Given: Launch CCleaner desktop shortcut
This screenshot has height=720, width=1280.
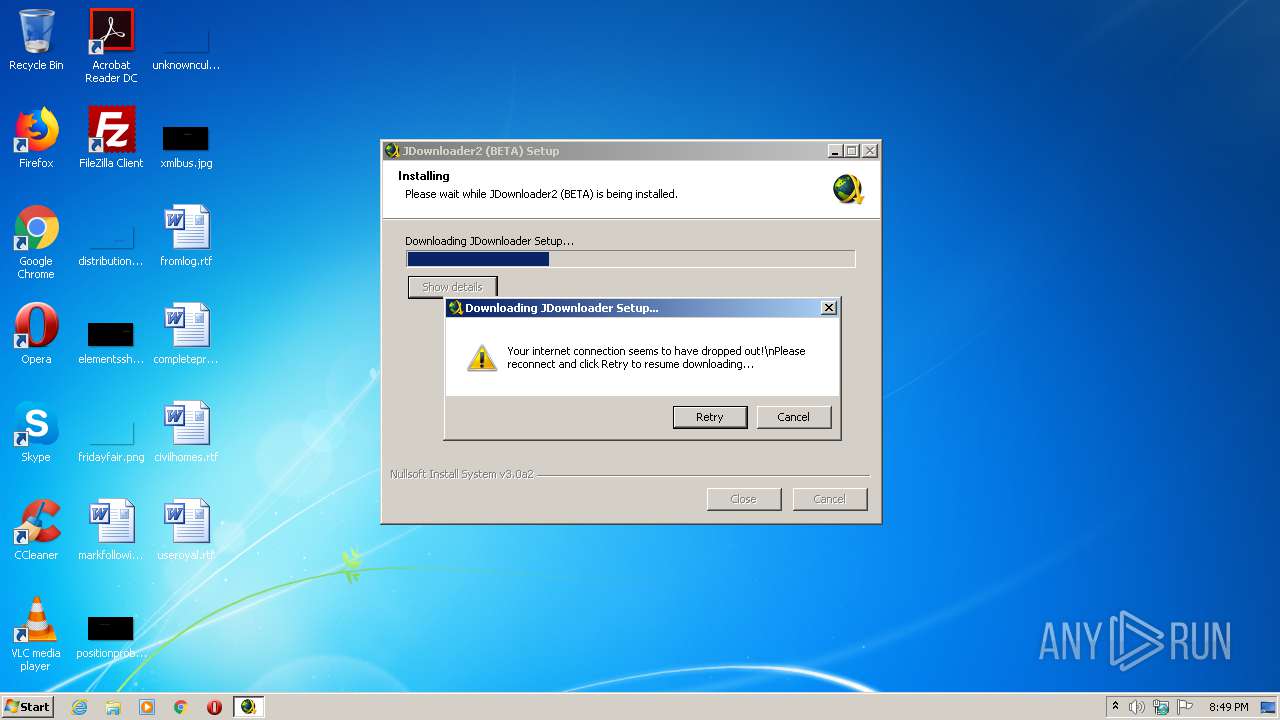Looking at the screenshot, I should [x=36, y=530].
